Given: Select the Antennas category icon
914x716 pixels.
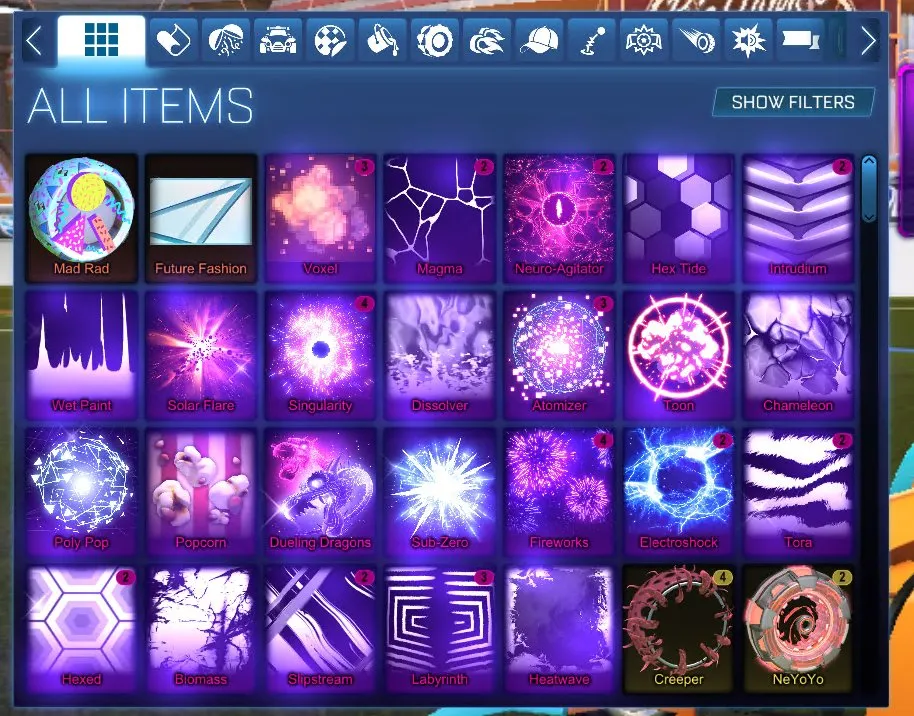Looking at the screenshot, I should click(591, 40).
